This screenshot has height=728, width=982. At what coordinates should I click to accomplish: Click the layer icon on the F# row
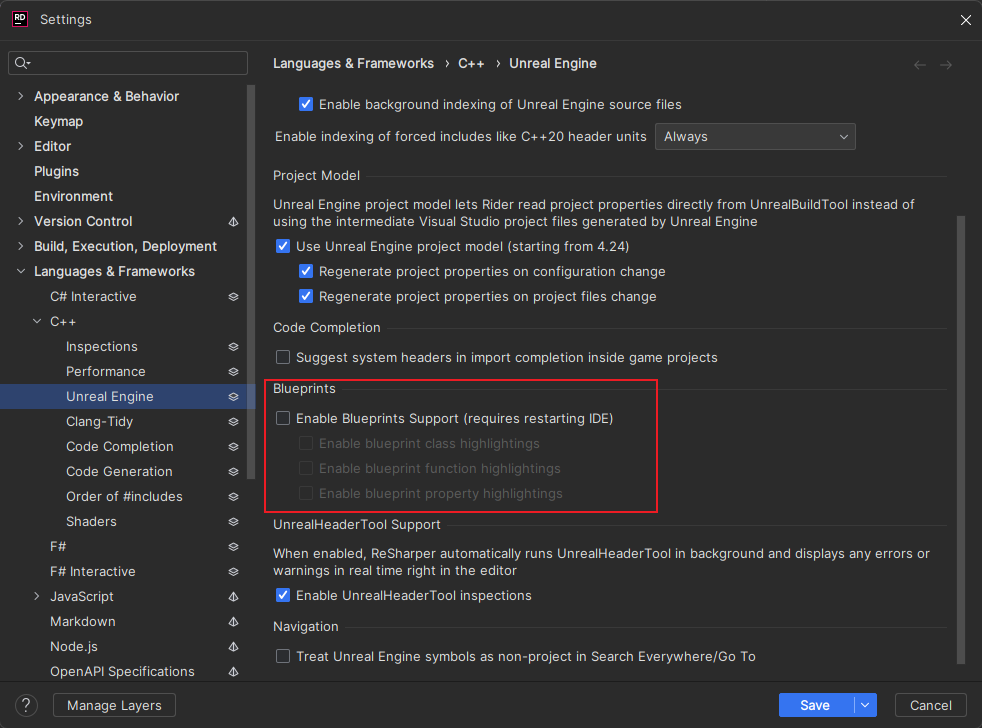234,547
